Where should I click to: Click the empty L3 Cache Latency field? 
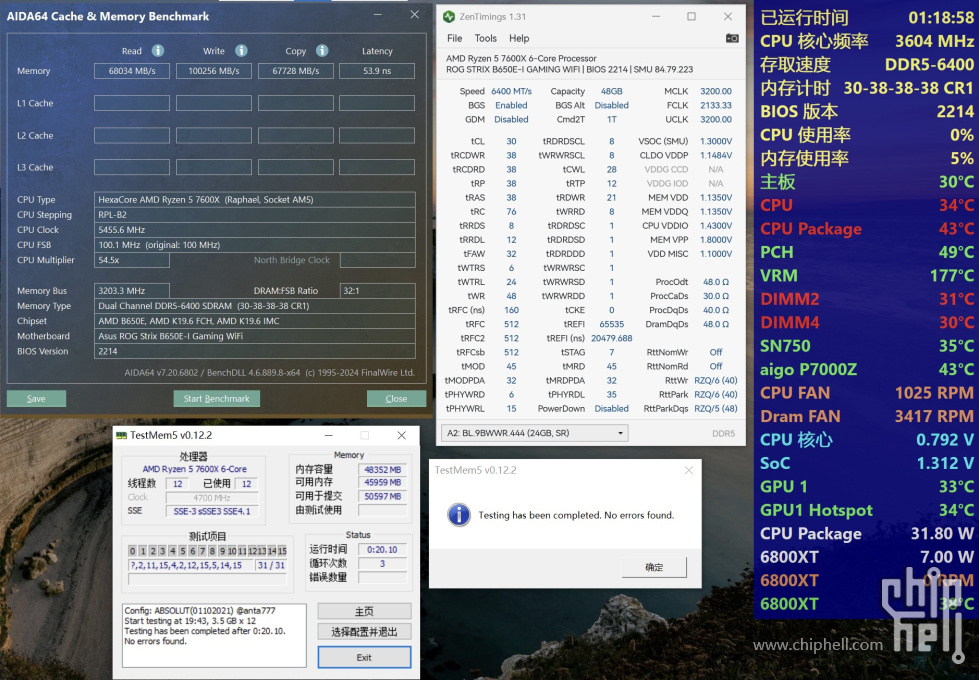[377, 167]
